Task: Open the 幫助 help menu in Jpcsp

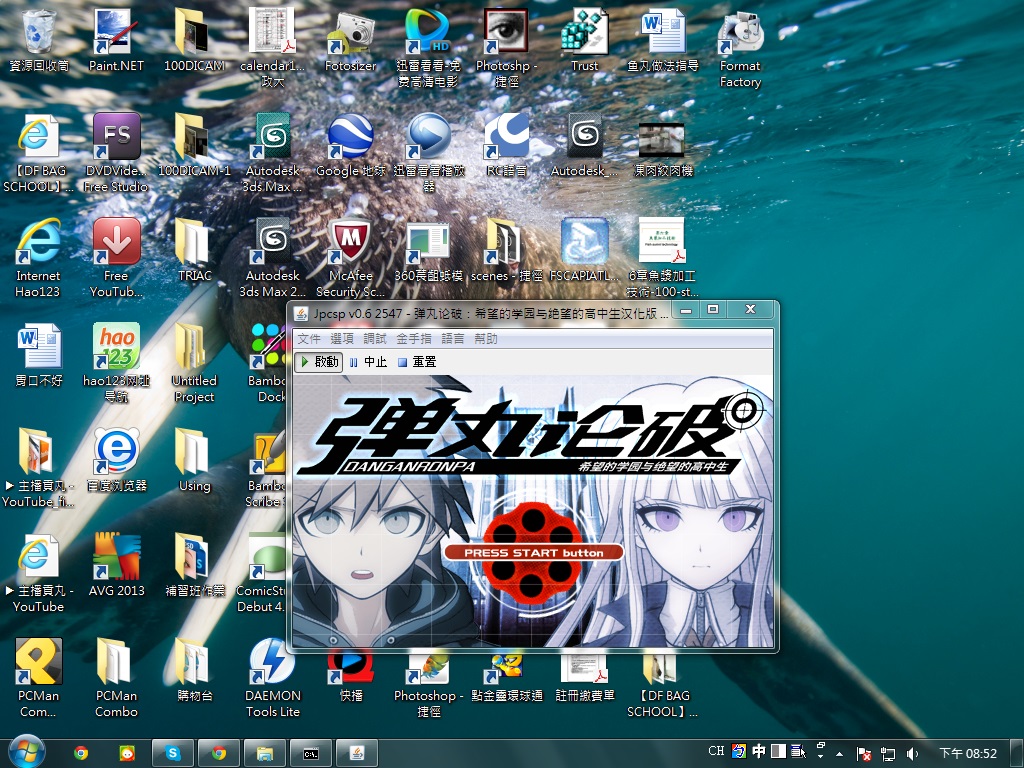Action: (x=486, y=338)
